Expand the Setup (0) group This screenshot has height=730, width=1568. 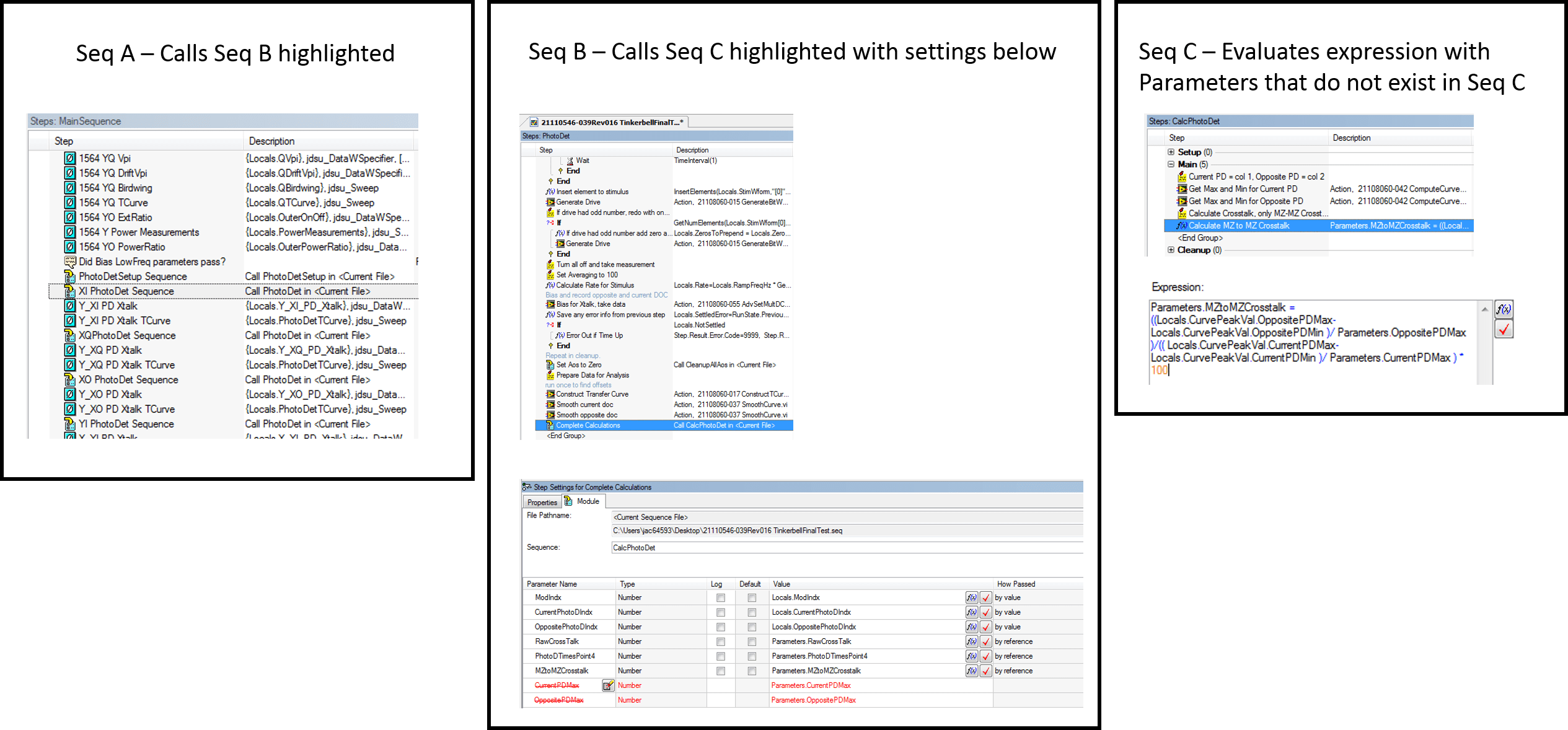pos(1171,152)
